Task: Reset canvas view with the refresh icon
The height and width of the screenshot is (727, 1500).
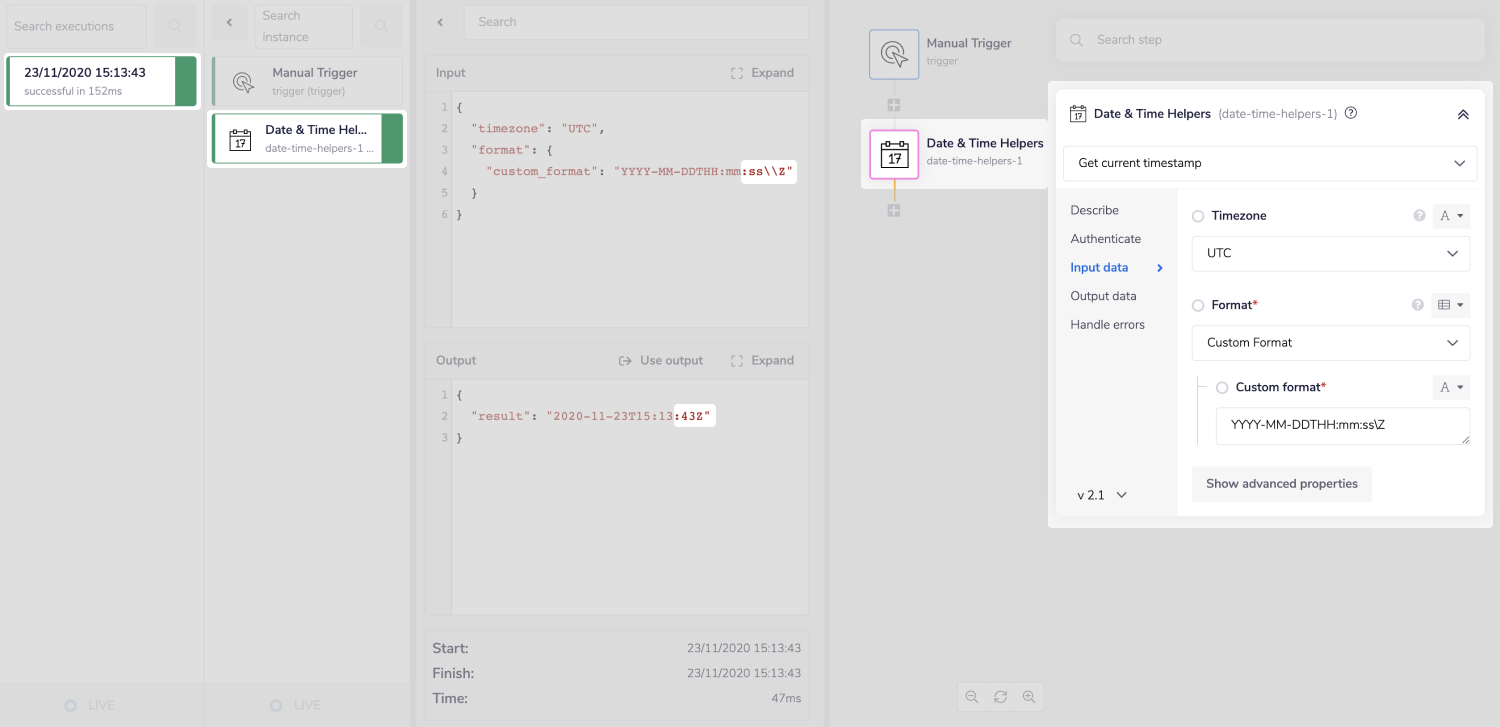Action: [x=1000, y=697]
